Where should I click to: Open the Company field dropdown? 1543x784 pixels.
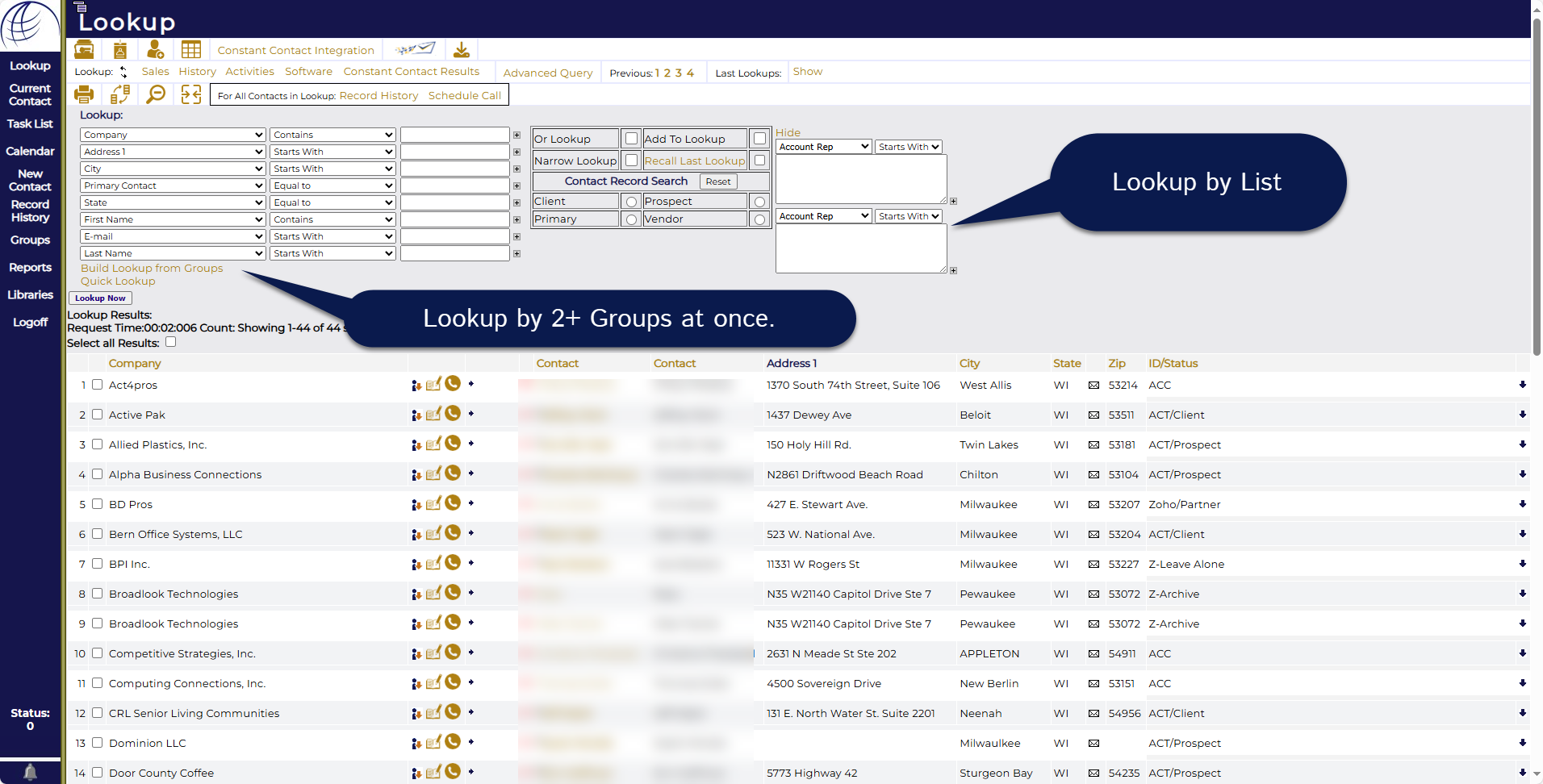tap(173, 135)
